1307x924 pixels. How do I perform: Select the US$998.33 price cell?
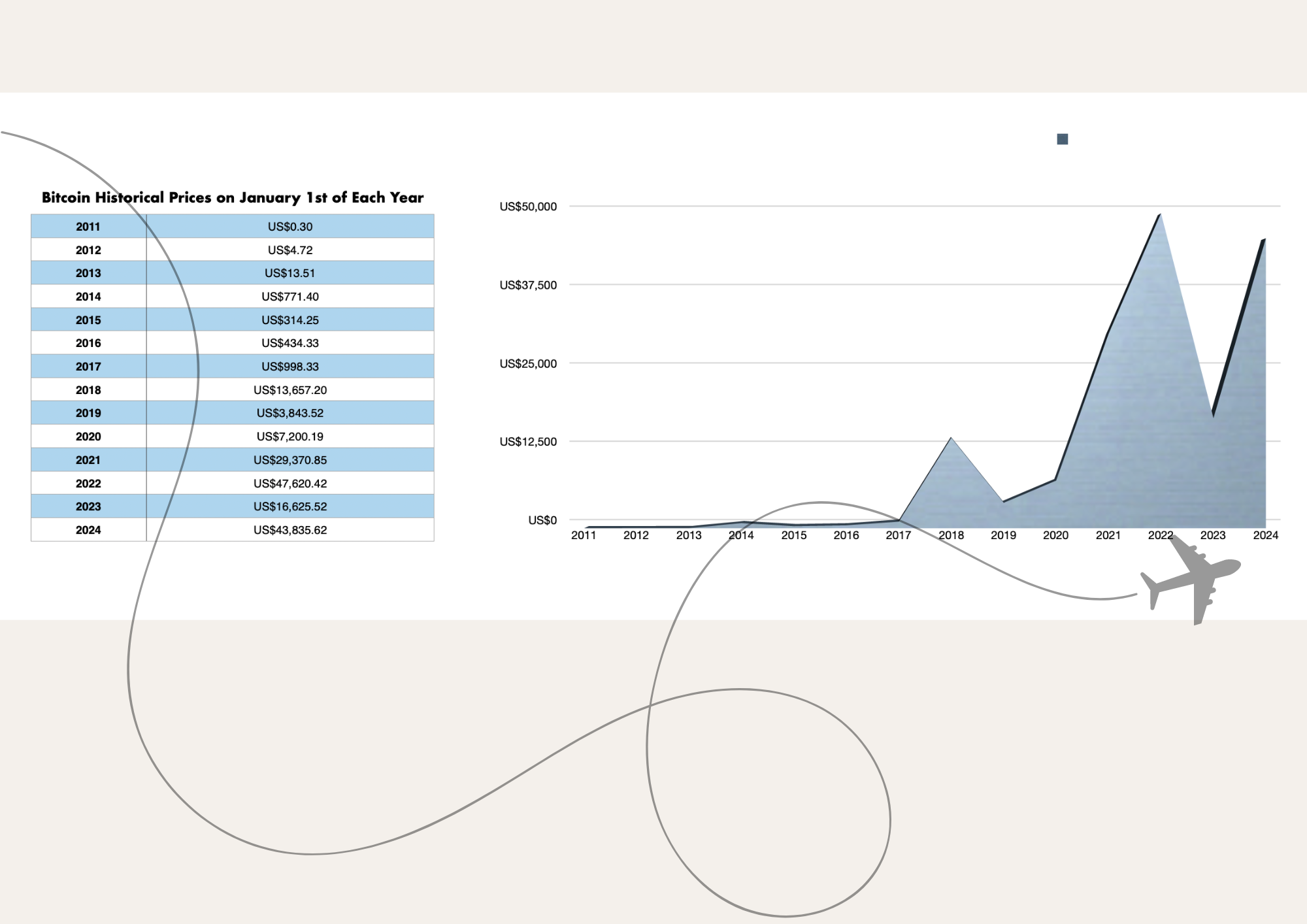click(x=290, y=366)
